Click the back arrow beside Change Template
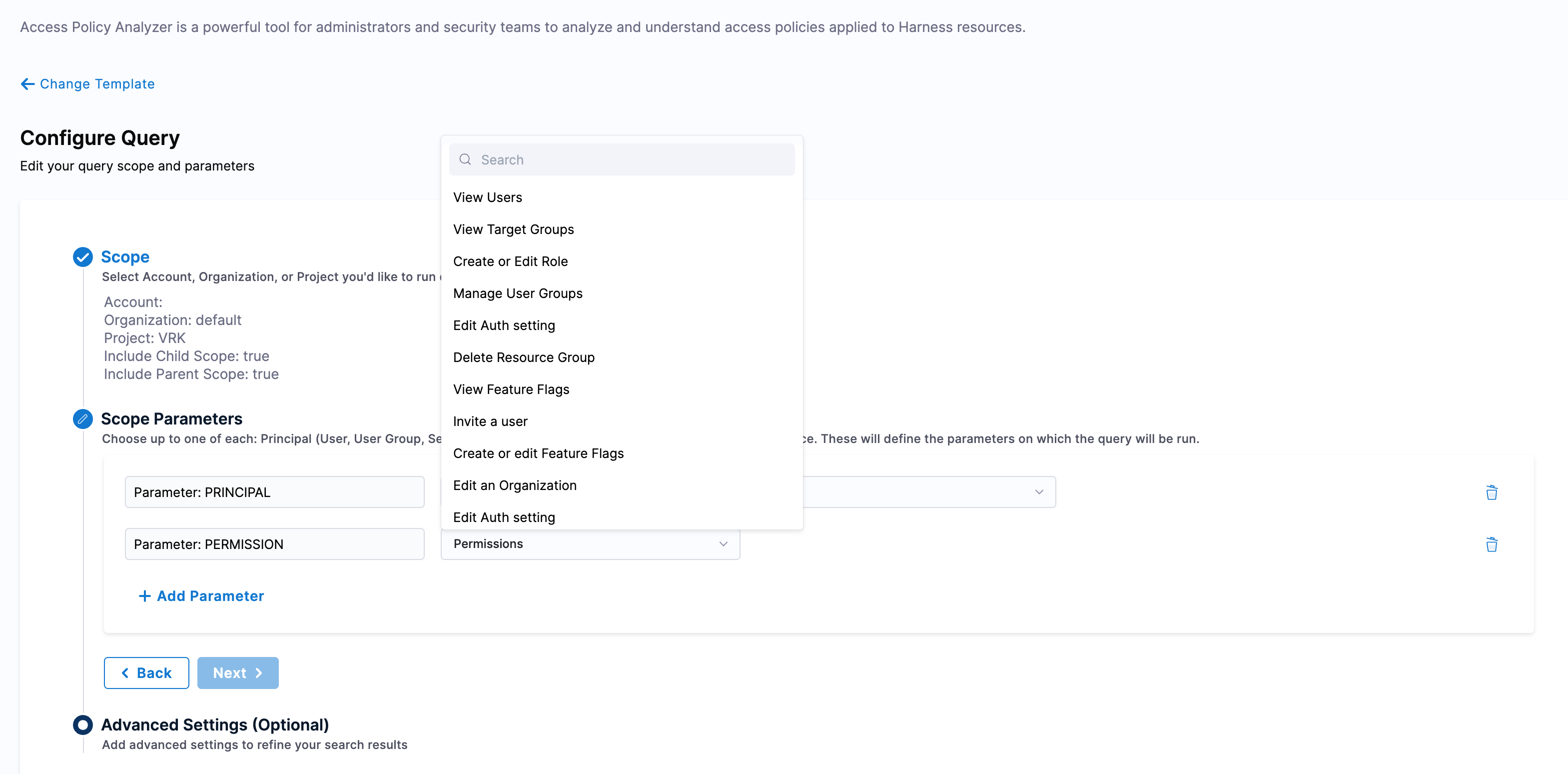The width and height of the screenshot is (1568, 774). (27, 84)
